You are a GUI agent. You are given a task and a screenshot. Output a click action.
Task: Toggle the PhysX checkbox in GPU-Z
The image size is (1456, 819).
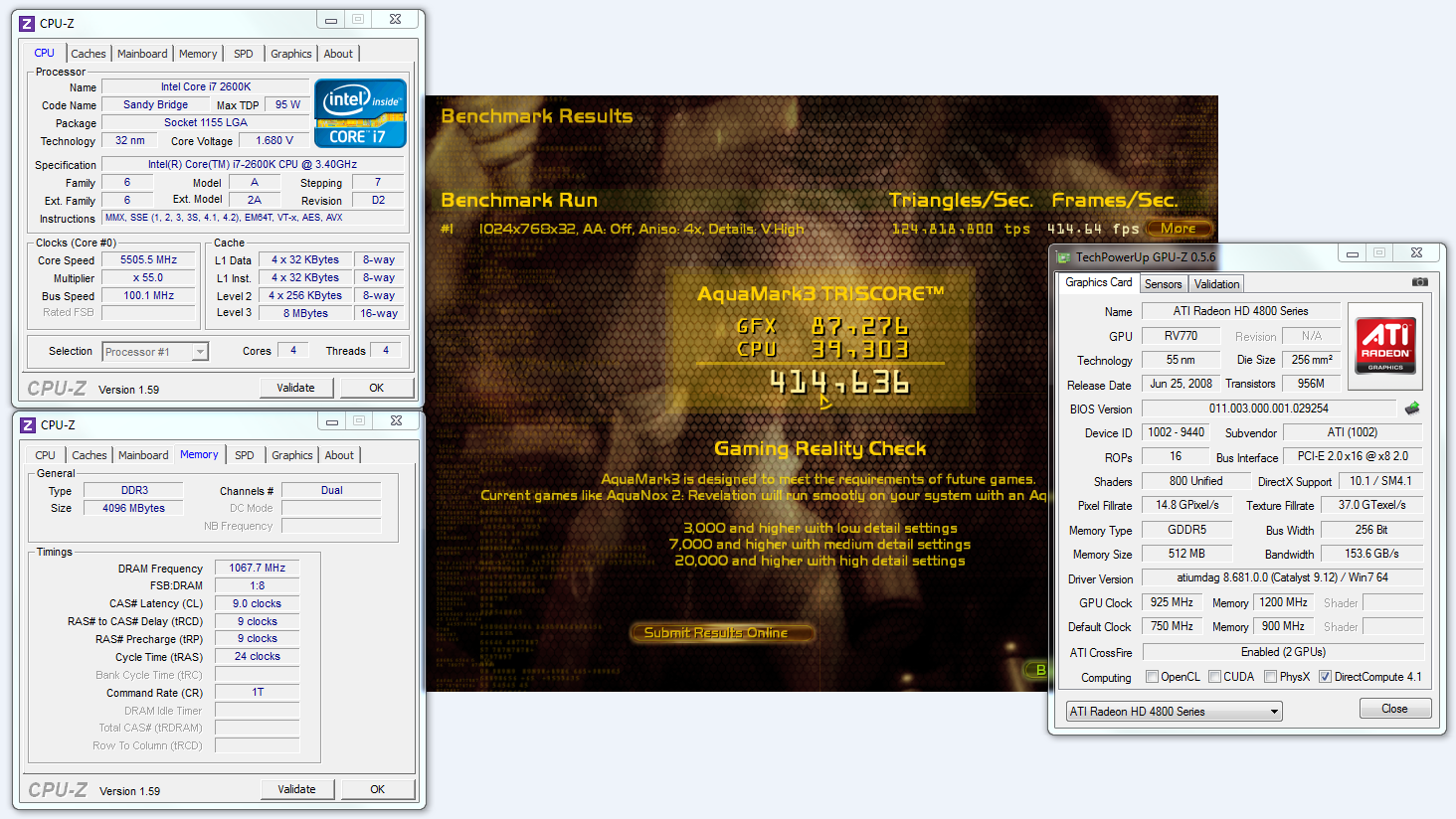pyautogui.click(x=1270, y=677)
